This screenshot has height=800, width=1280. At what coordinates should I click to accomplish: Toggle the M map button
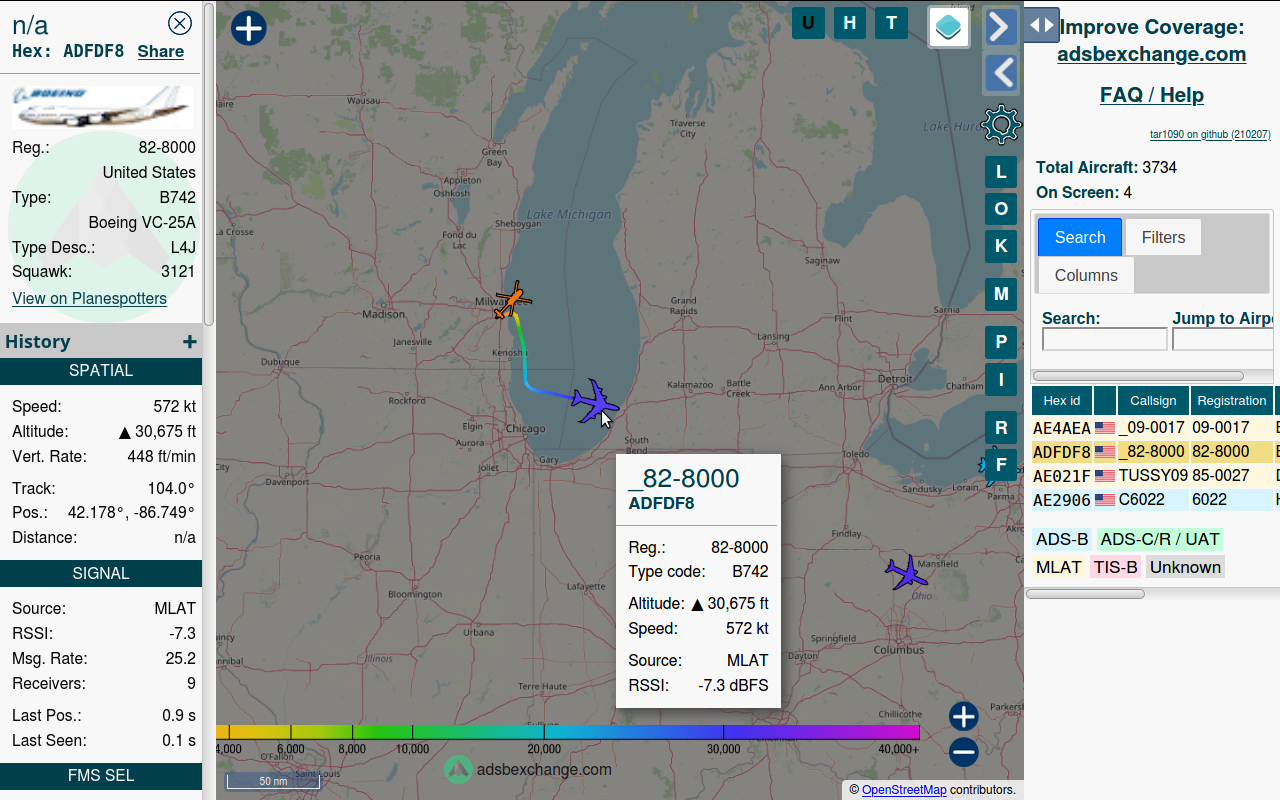[1001, 294]
